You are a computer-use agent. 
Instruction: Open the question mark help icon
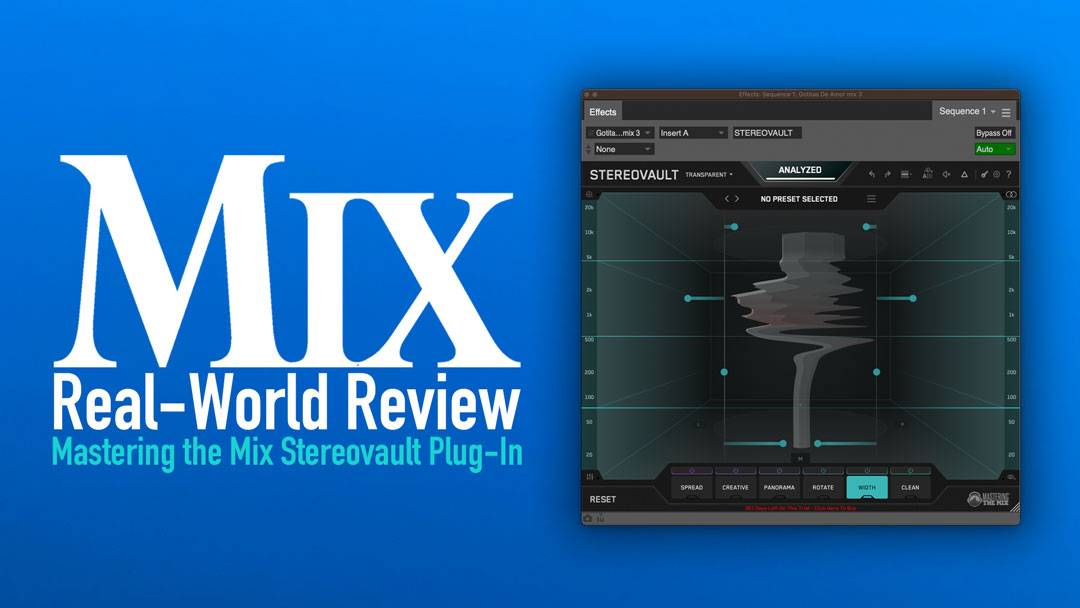[1008, 175]
